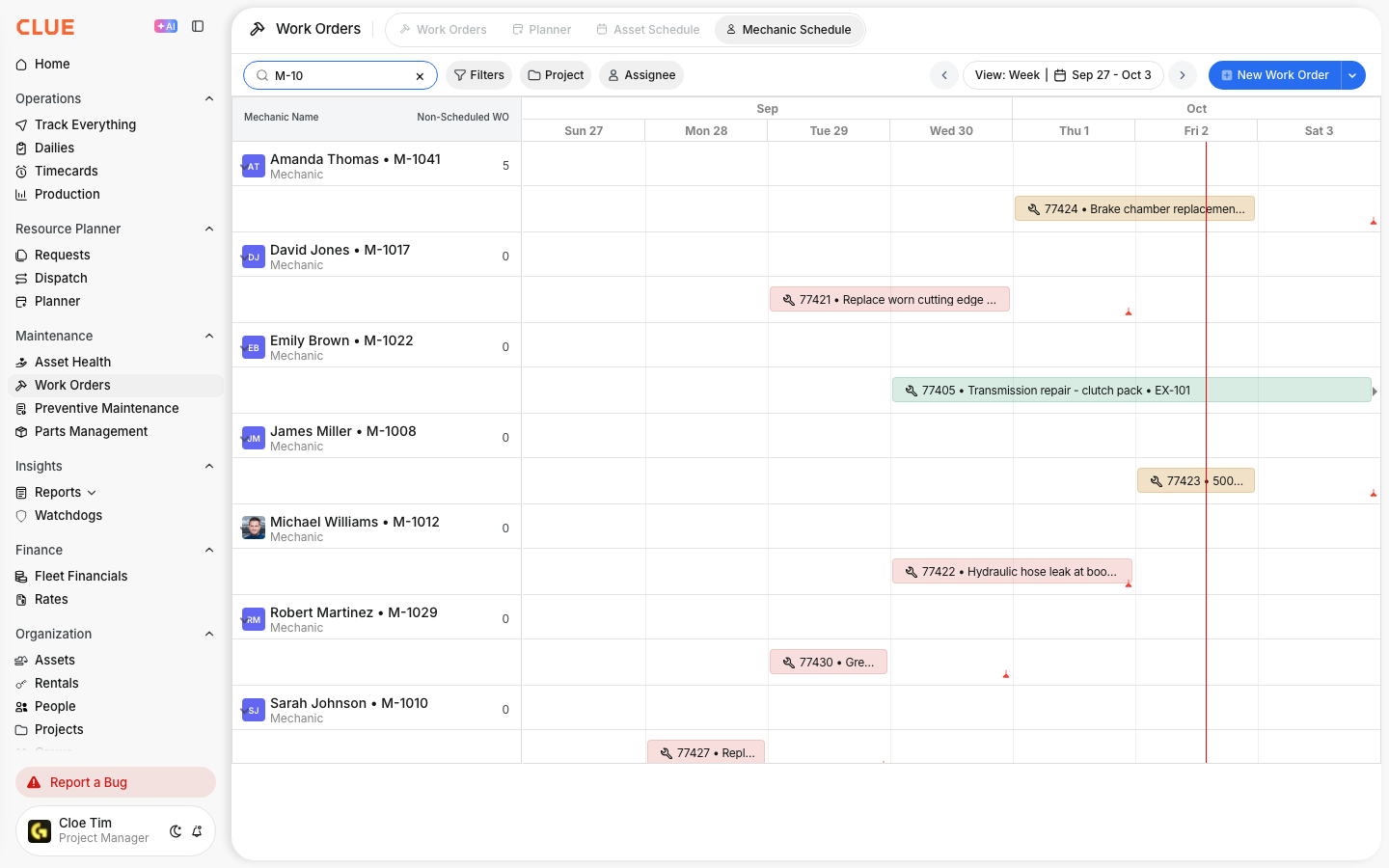Open work order 77421 cutting edge bar
This screenshot has width=1389, height=868.
(x=889, y=300)
